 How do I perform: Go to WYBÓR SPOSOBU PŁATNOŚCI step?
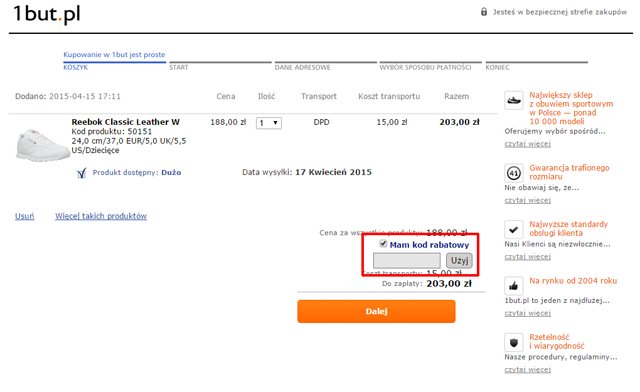pos(425,67)
